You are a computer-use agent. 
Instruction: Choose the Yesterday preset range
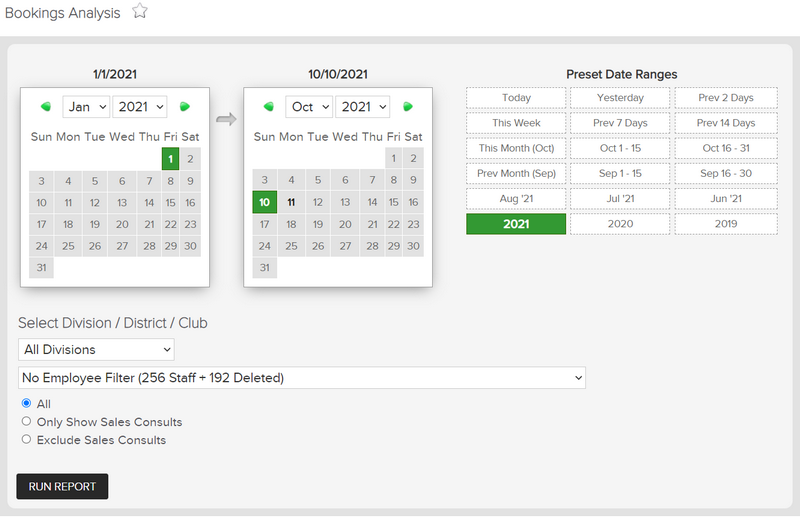coord(620,98)
